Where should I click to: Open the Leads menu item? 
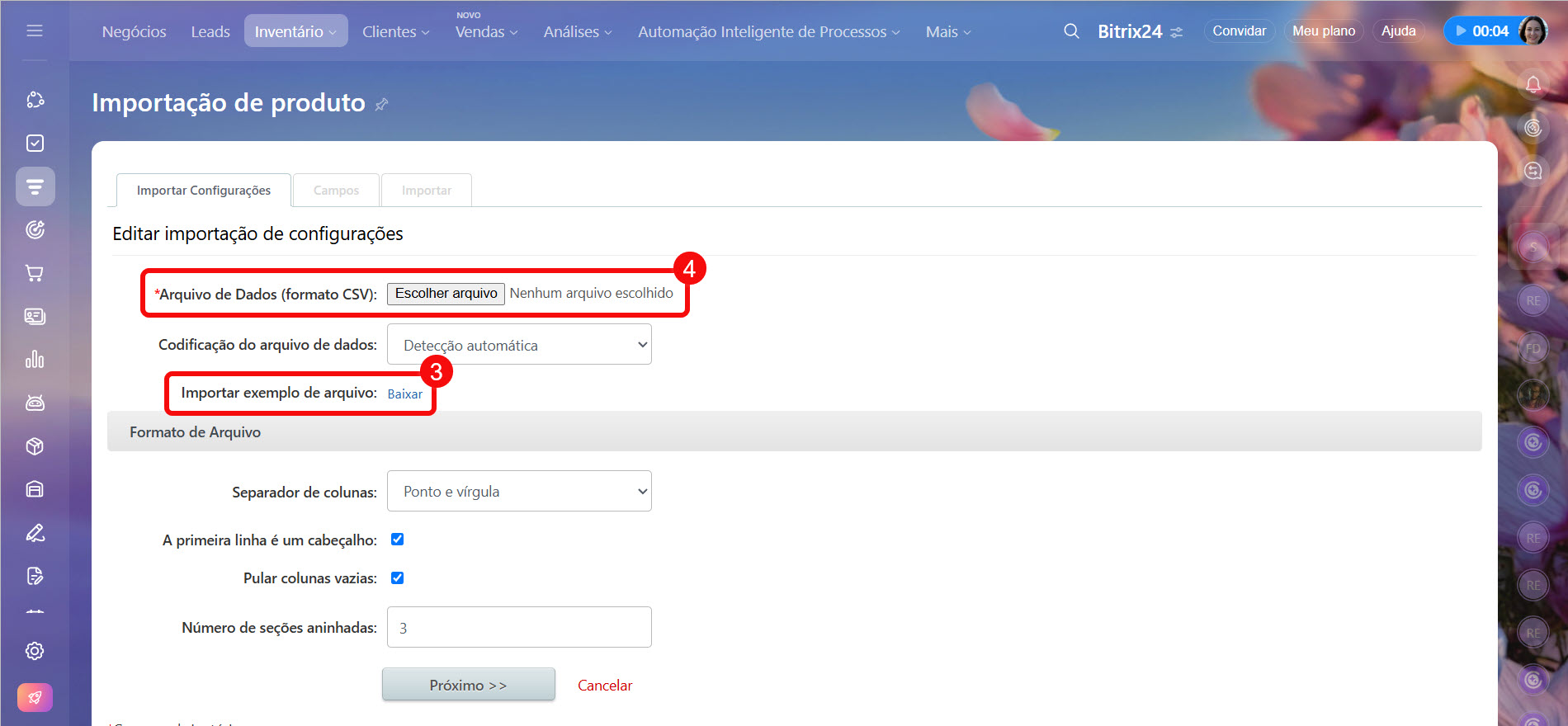point(210,31)
